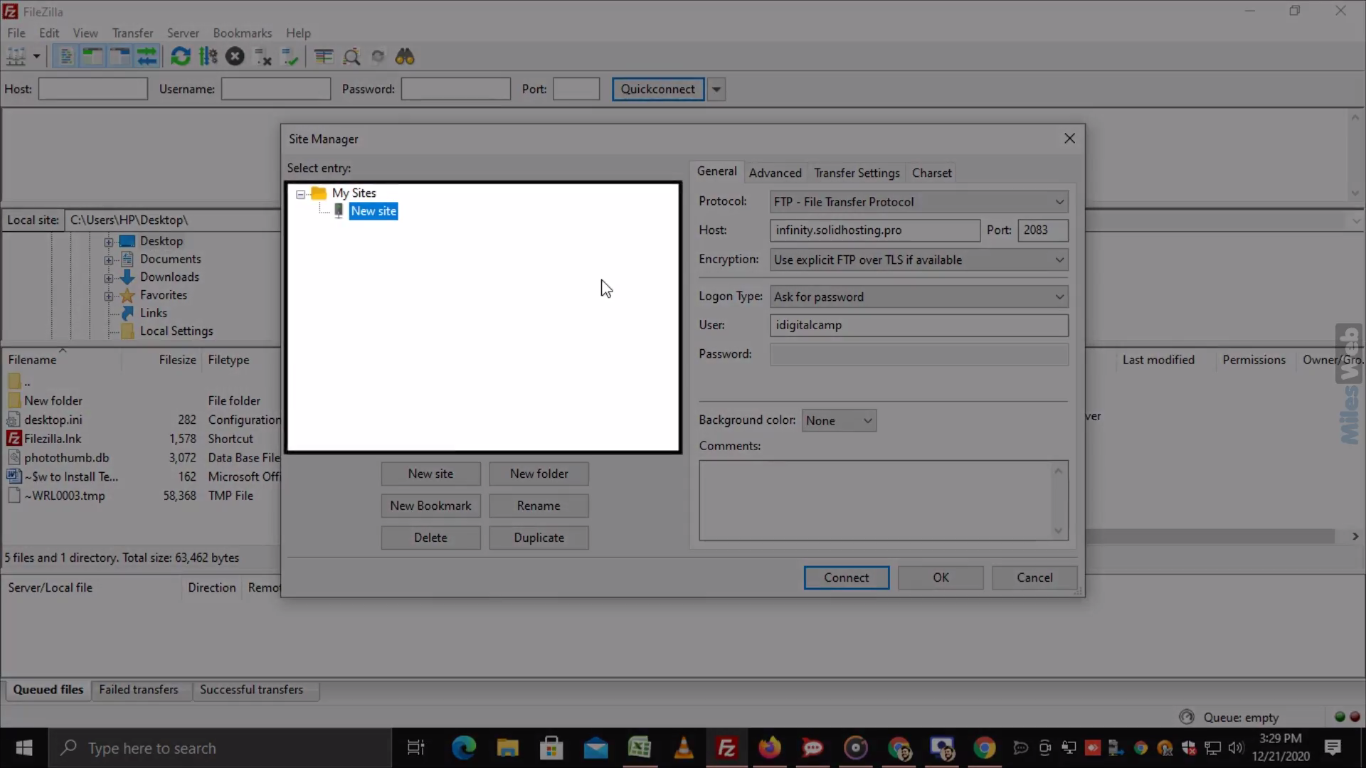
Task: Click the Disconnect from server icon
Action: coord(263,57)
